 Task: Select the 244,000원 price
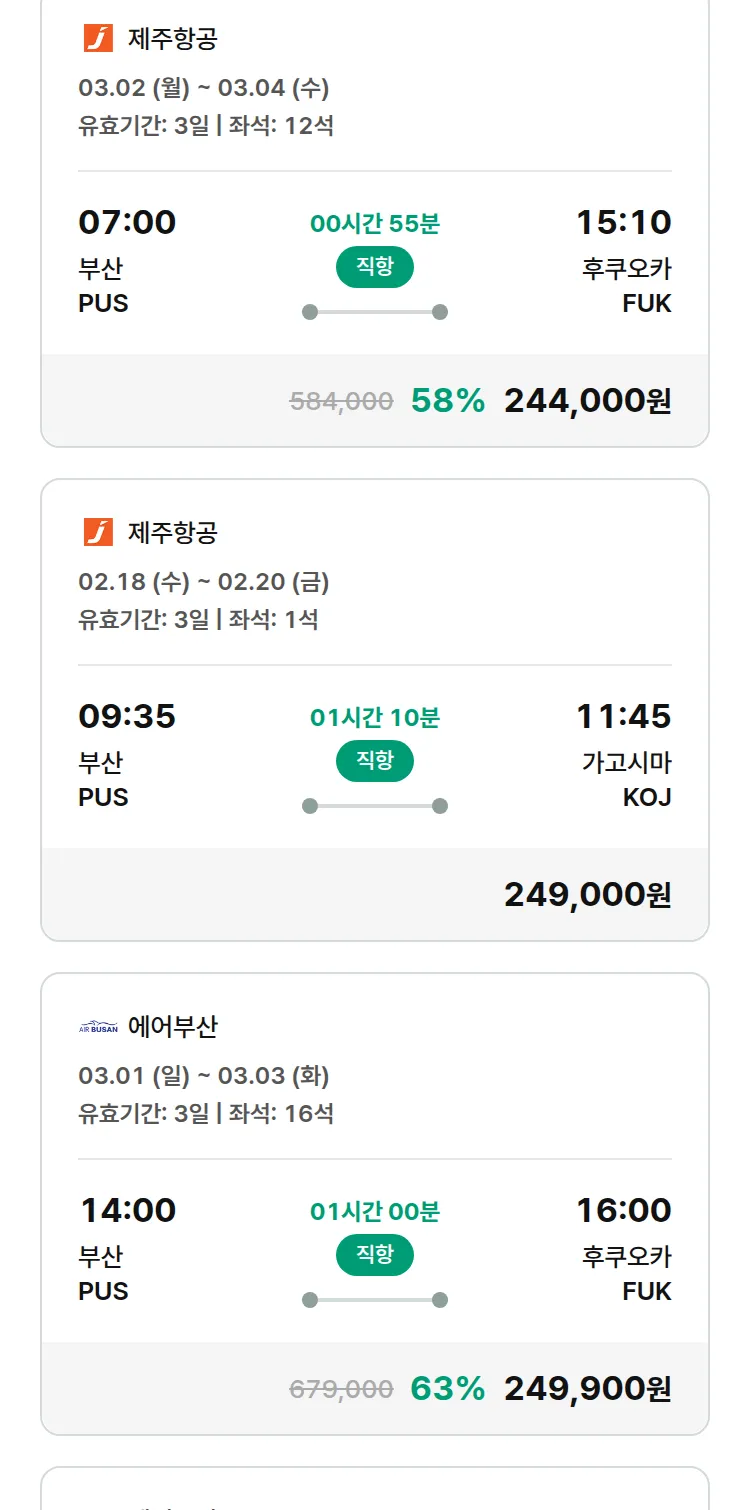pyautogui.click(x=587, y=401)
